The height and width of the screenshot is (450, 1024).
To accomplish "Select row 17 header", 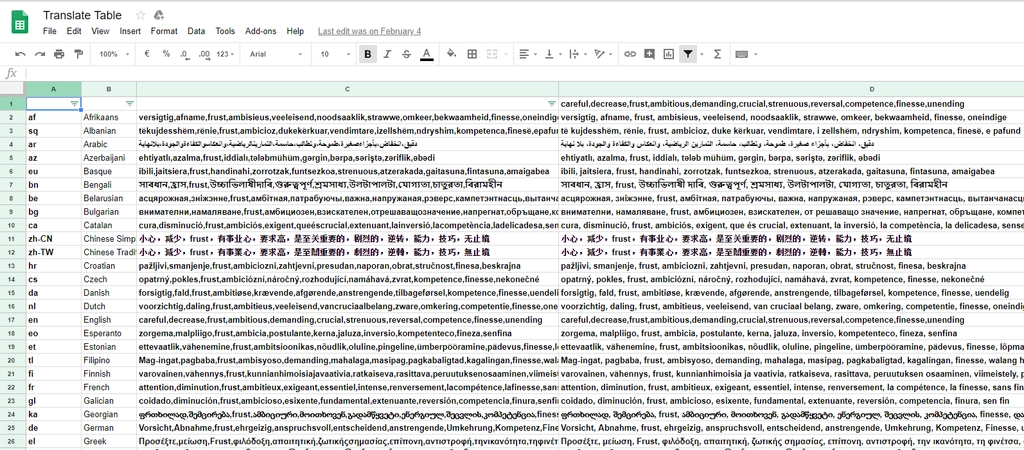I will tap(12, 319).
